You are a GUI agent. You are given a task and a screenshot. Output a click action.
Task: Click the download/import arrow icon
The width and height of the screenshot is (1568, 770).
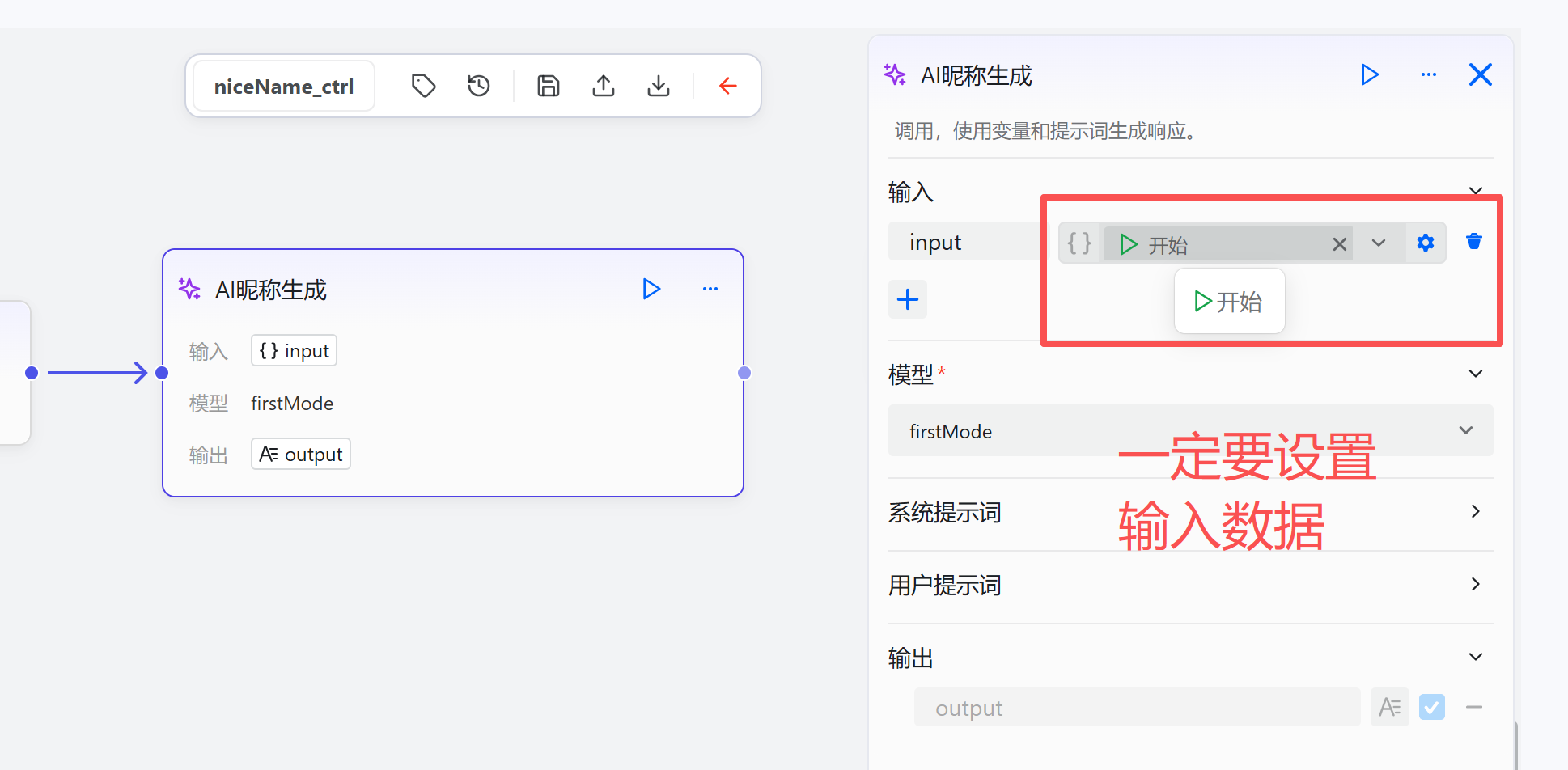[x=659, y=86]
